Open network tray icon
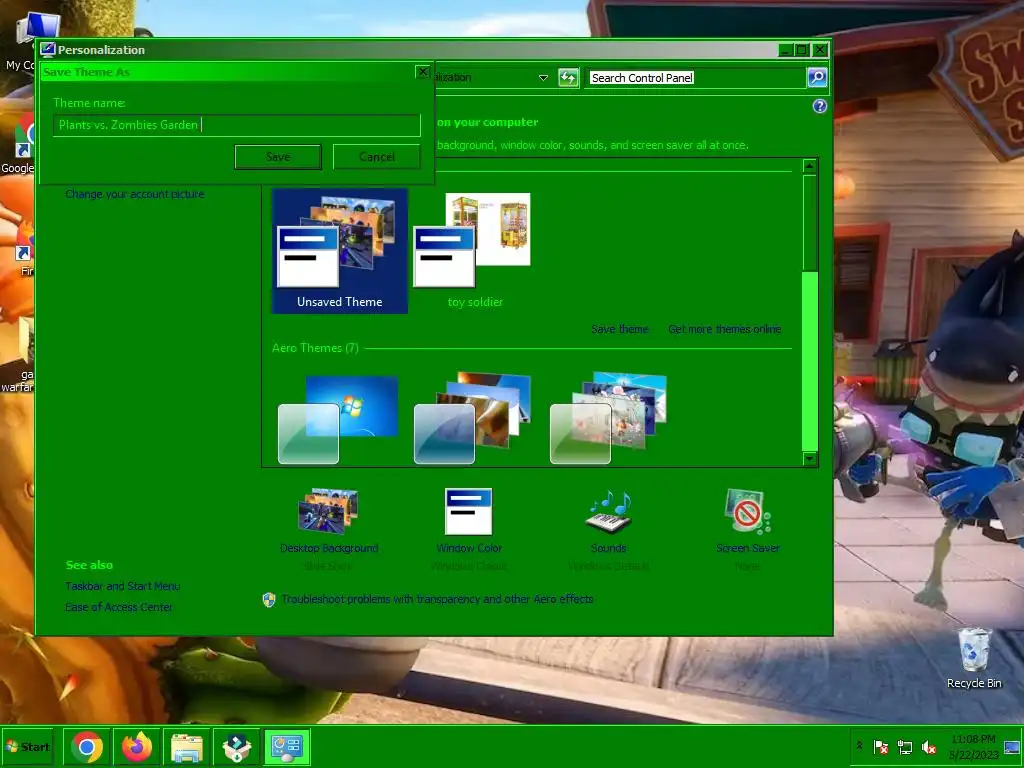Image resolution: width=1024 pixels, height=768 pixels. 904,746
